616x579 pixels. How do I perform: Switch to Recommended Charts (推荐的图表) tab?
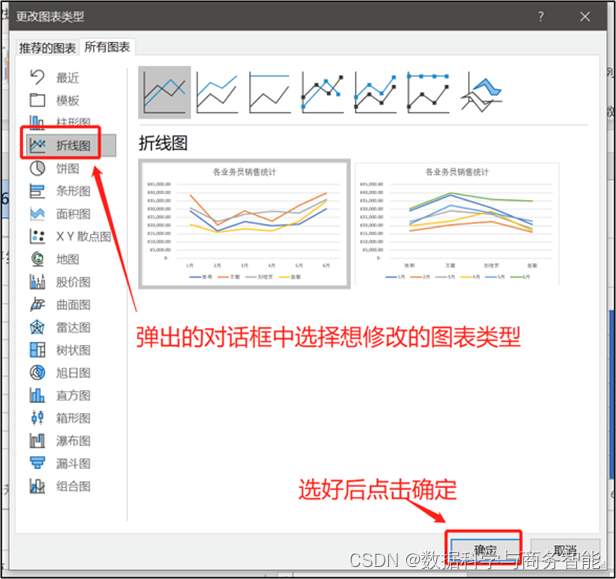(x=47, y=48)
